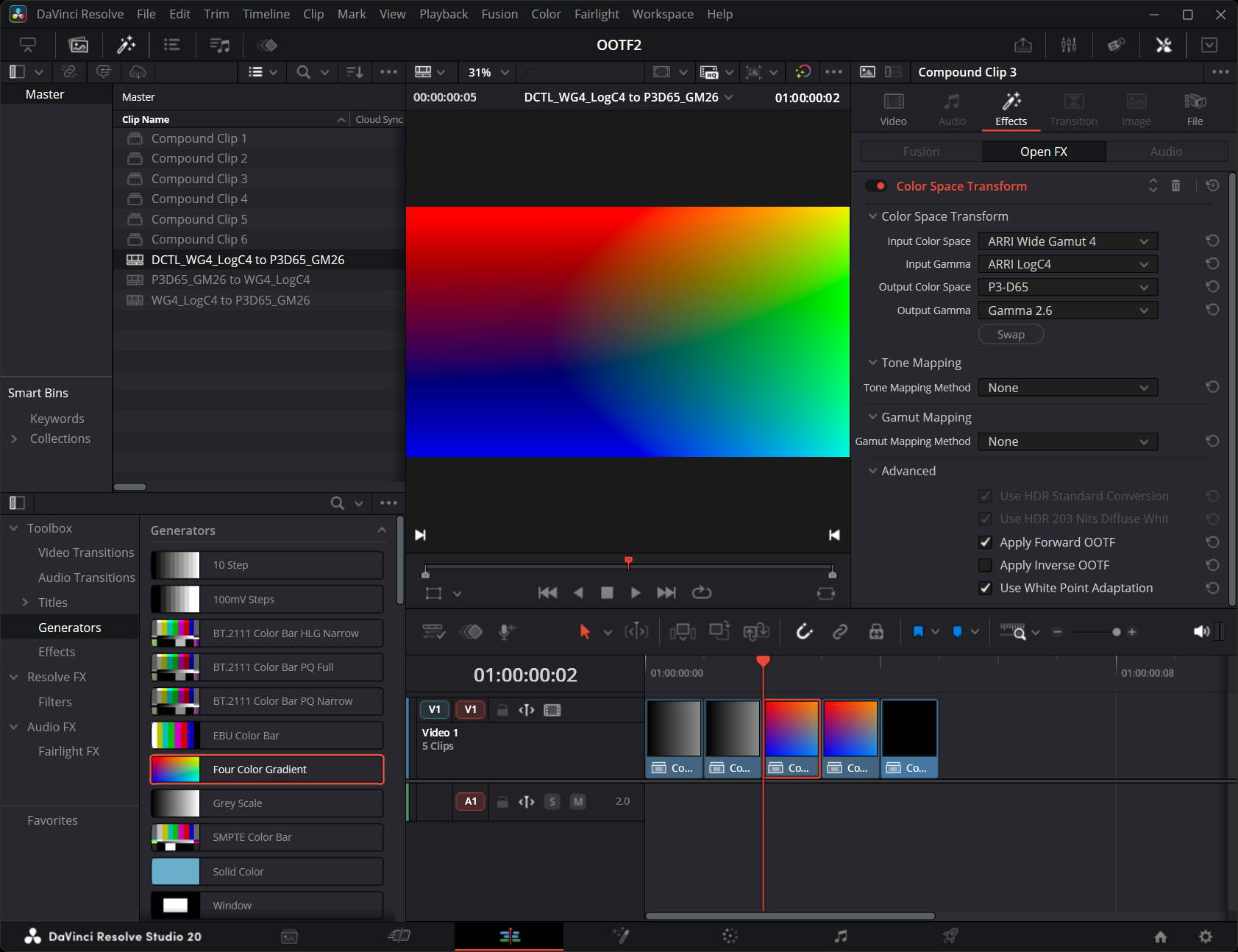
Task: Open the Output Gamma dropdown
Action: tap(1068, 310)
